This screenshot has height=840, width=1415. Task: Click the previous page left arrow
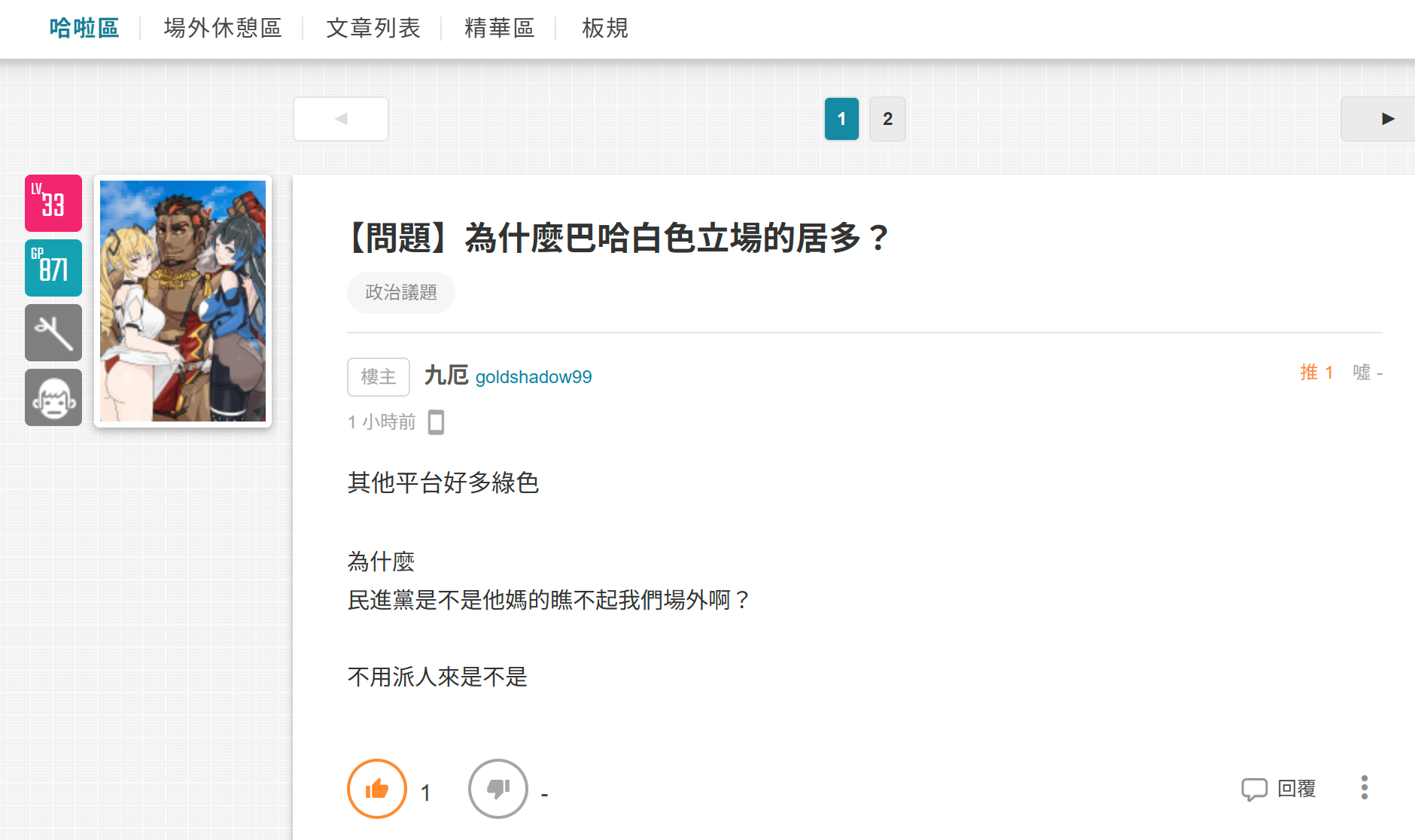click(341, 119)
